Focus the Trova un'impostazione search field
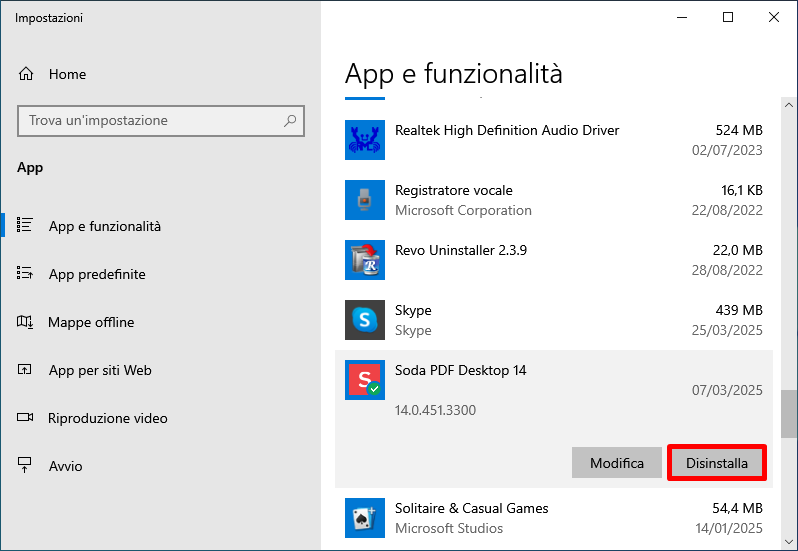Screen dimensions: 798x551 tap(150, 121)
